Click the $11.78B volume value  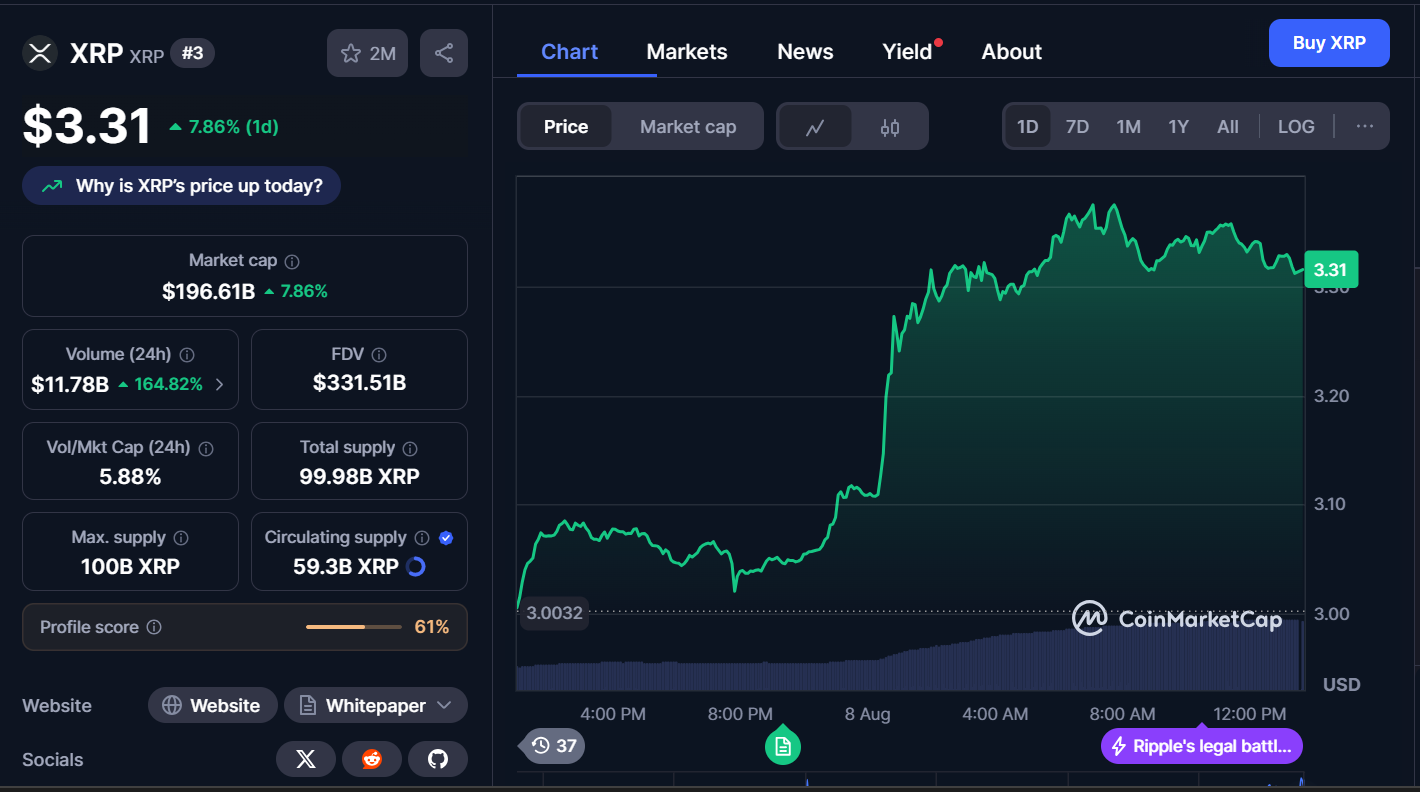pyautogui.click(x=70, y=385)
